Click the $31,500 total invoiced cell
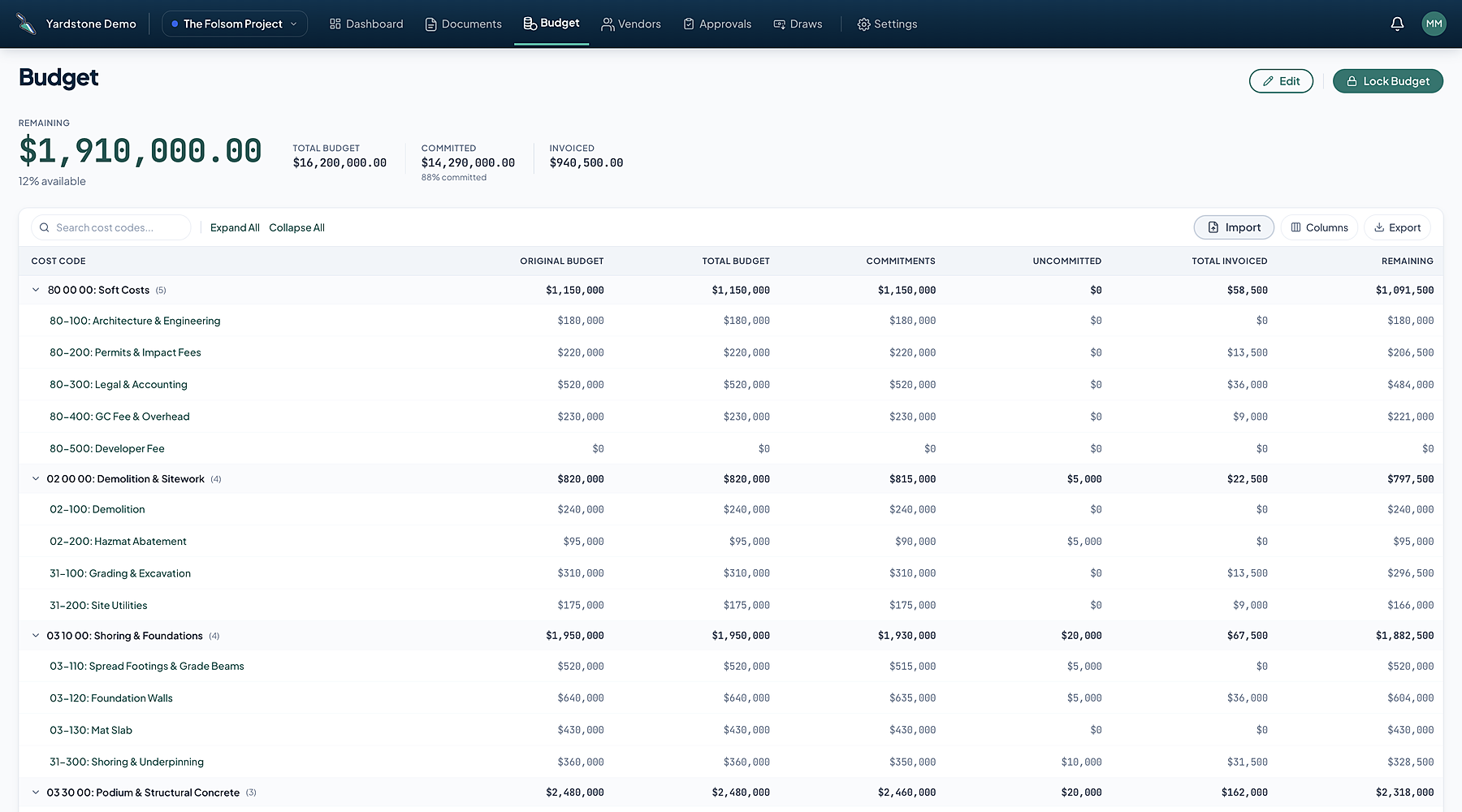The image size is (1462, 812). tap(1248, 762)
